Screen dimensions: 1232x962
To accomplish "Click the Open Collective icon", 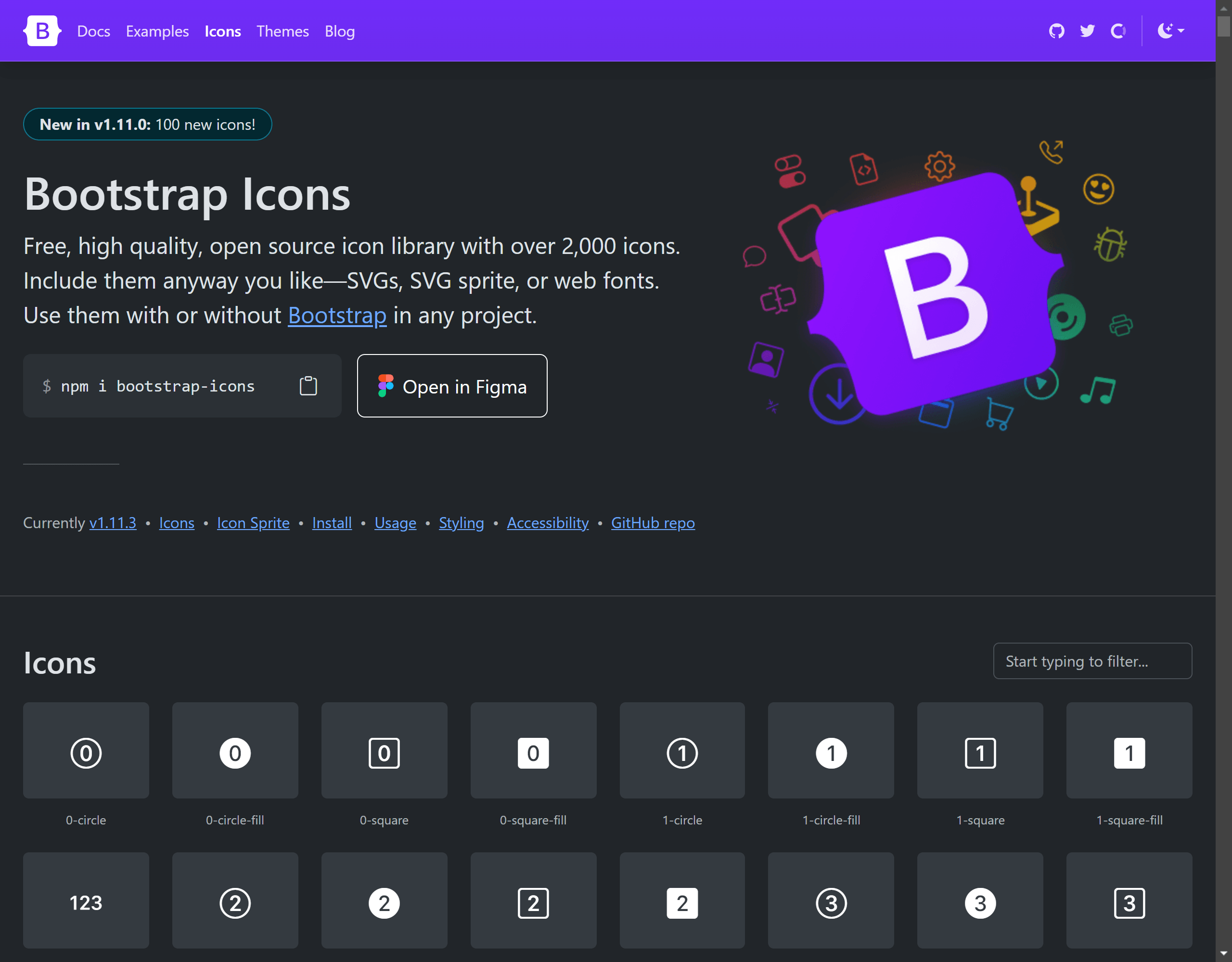I will pos(1117,31).
